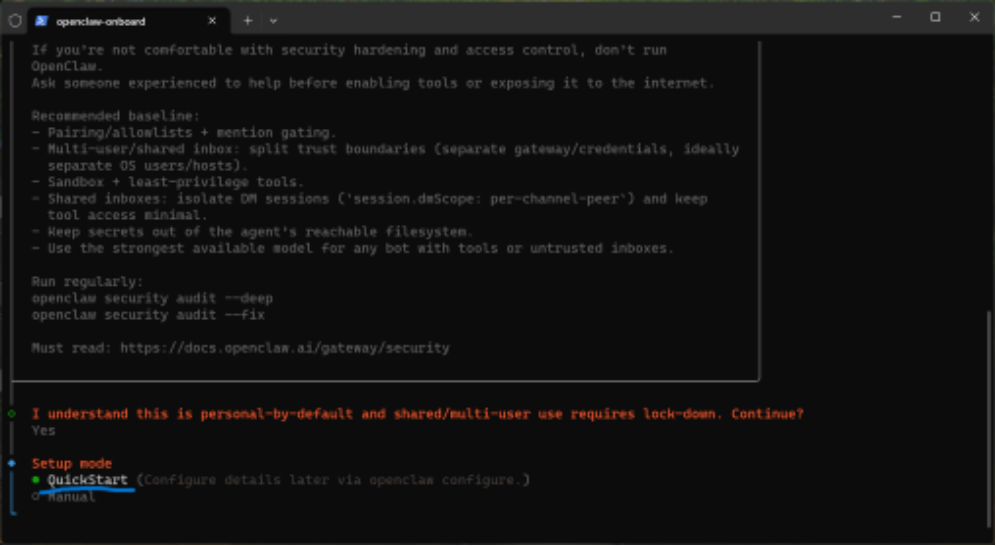Viewport: 996px width, 546px height.
Task: Click the shield icon left of the tab
Action: (14, 20)
